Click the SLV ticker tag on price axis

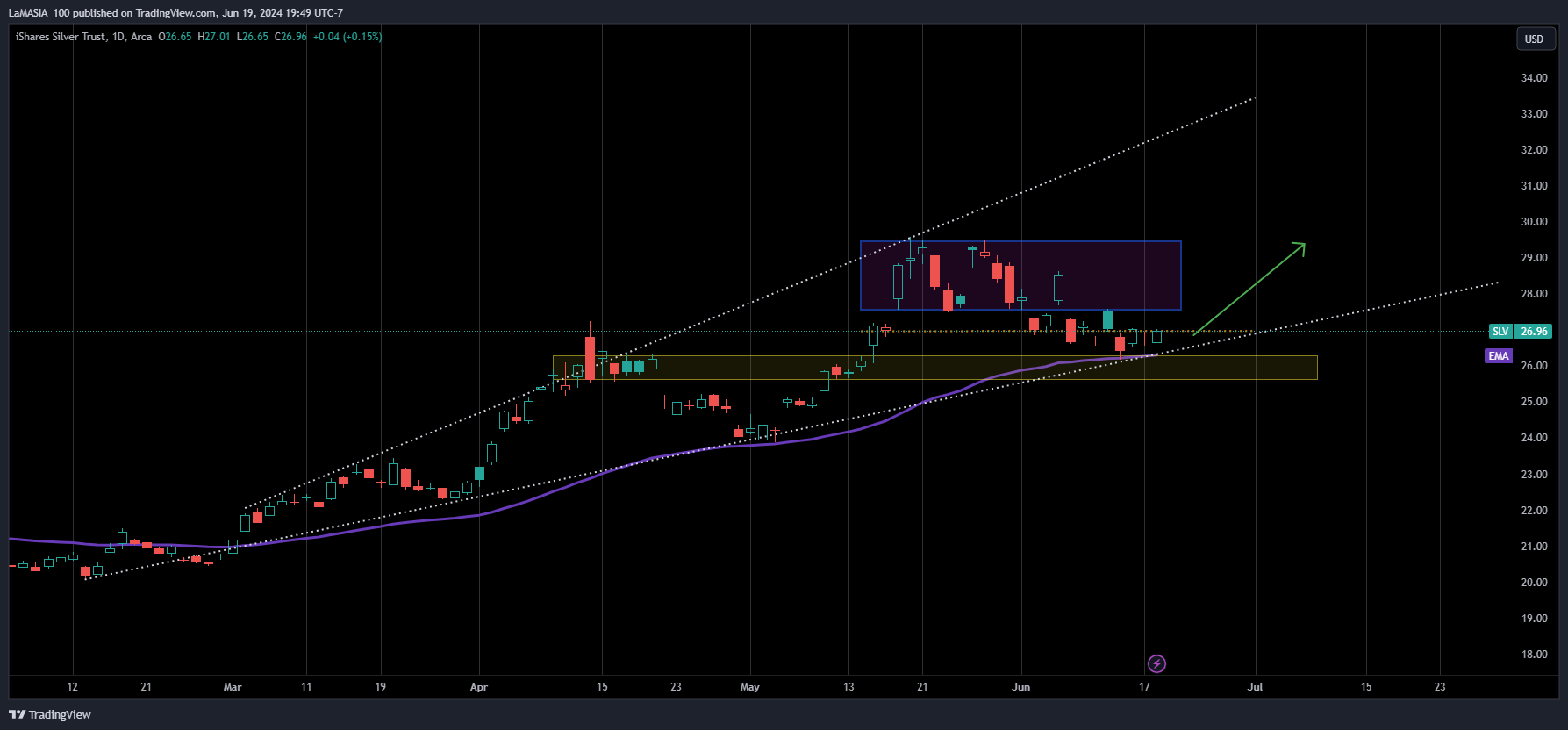(1500, 332)
